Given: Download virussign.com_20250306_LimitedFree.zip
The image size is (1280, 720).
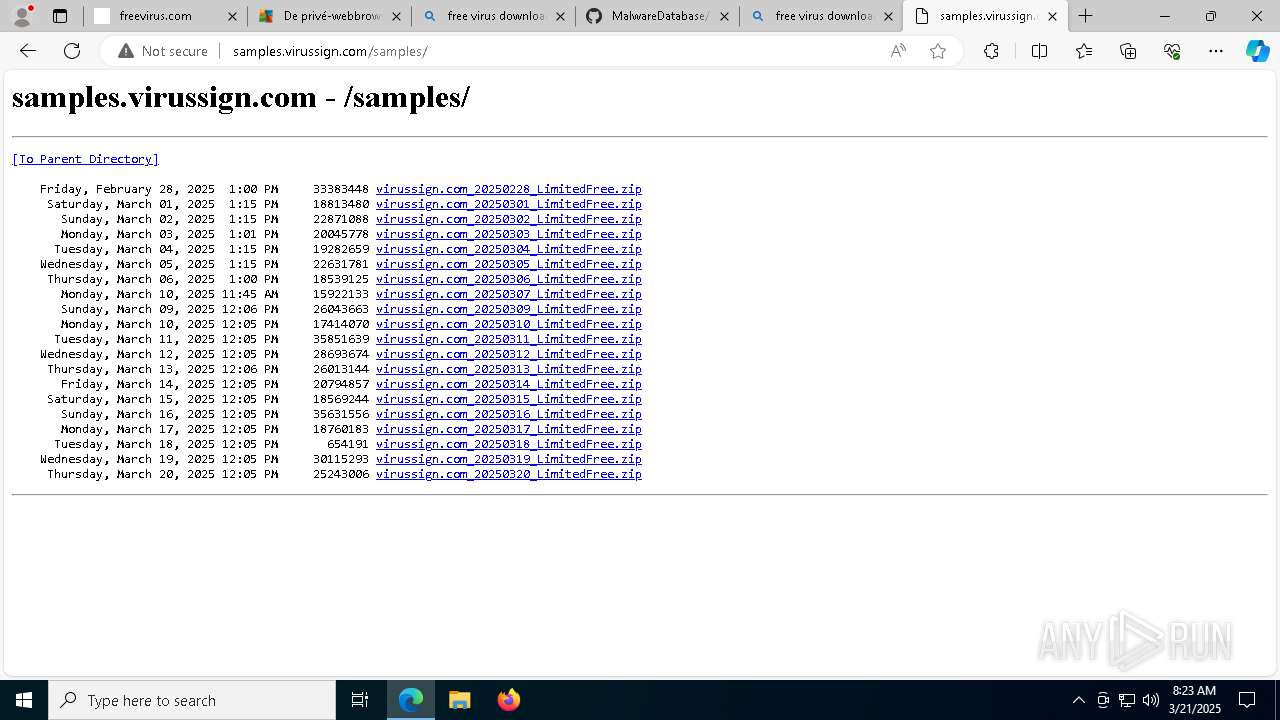Looking at the screenshot, I should (x=508, y=279).
